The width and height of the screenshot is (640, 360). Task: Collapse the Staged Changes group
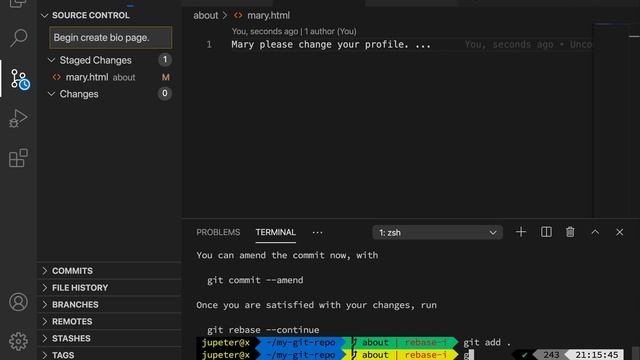point(51,60)
